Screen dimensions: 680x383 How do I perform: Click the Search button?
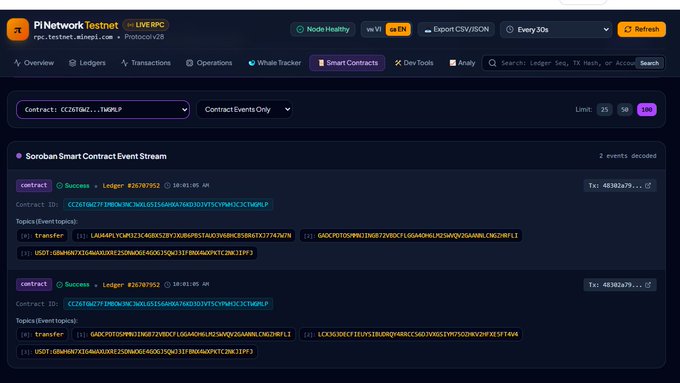649,63
